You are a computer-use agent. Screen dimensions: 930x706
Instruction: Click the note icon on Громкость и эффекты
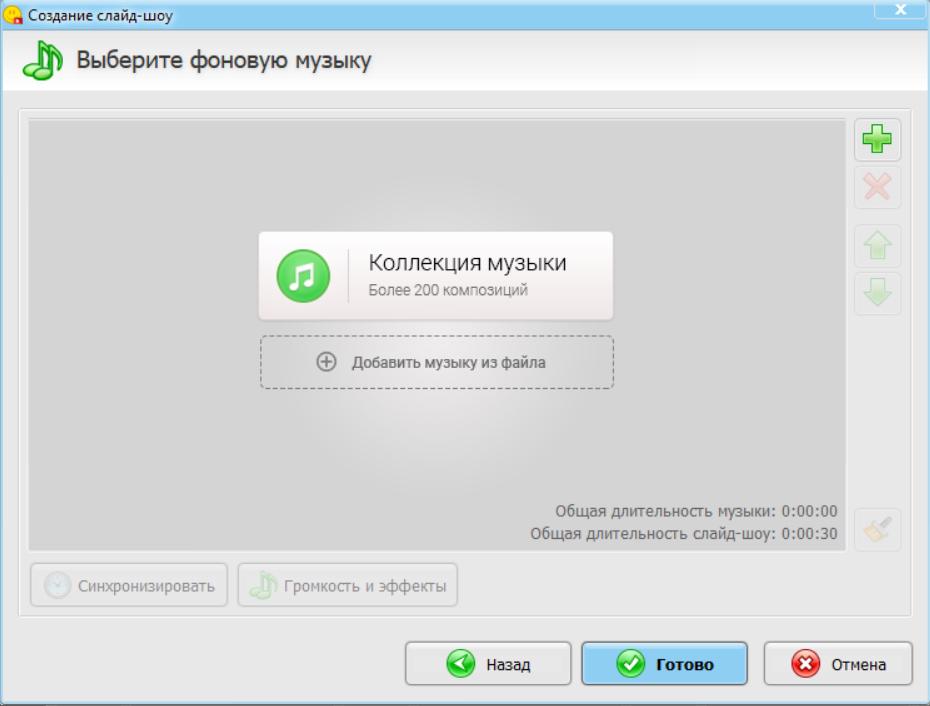point(264,586)
